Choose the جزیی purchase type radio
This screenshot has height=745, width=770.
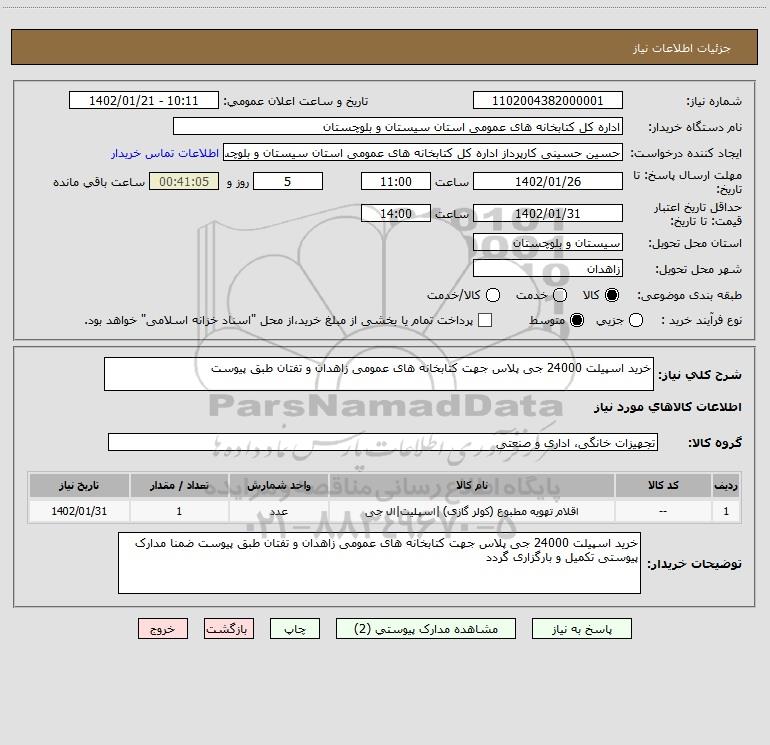pos(636,320)
